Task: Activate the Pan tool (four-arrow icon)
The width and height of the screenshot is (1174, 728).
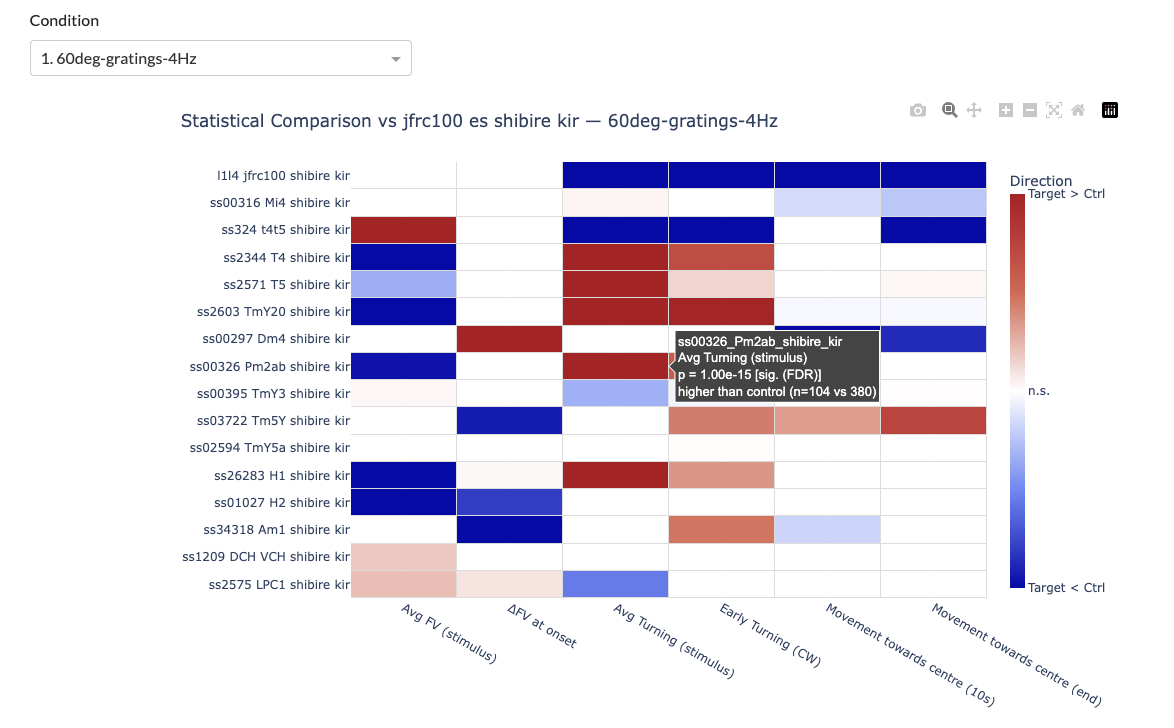Action: click(974, 111)
